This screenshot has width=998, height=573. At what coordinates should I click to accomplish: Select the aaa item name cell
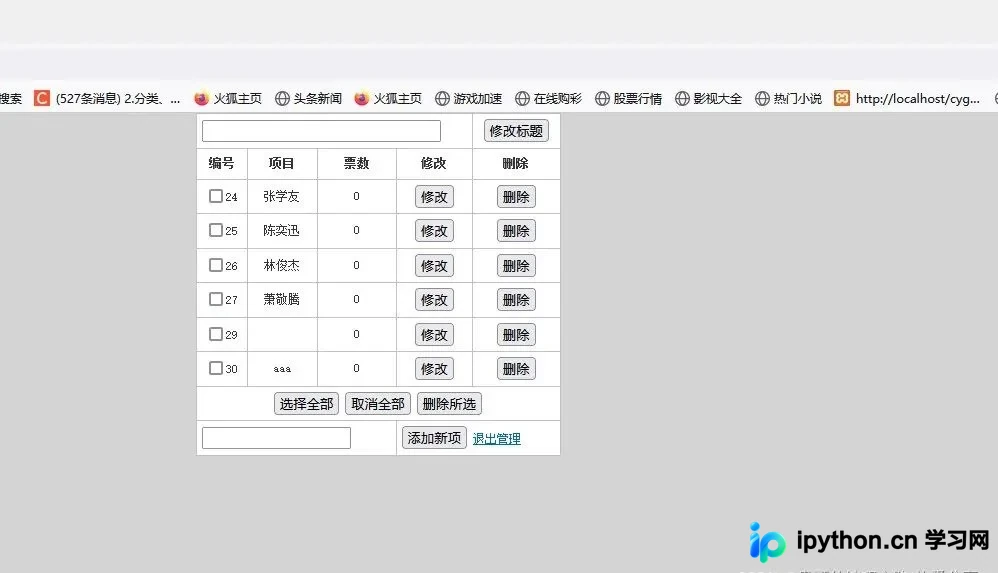282,369
